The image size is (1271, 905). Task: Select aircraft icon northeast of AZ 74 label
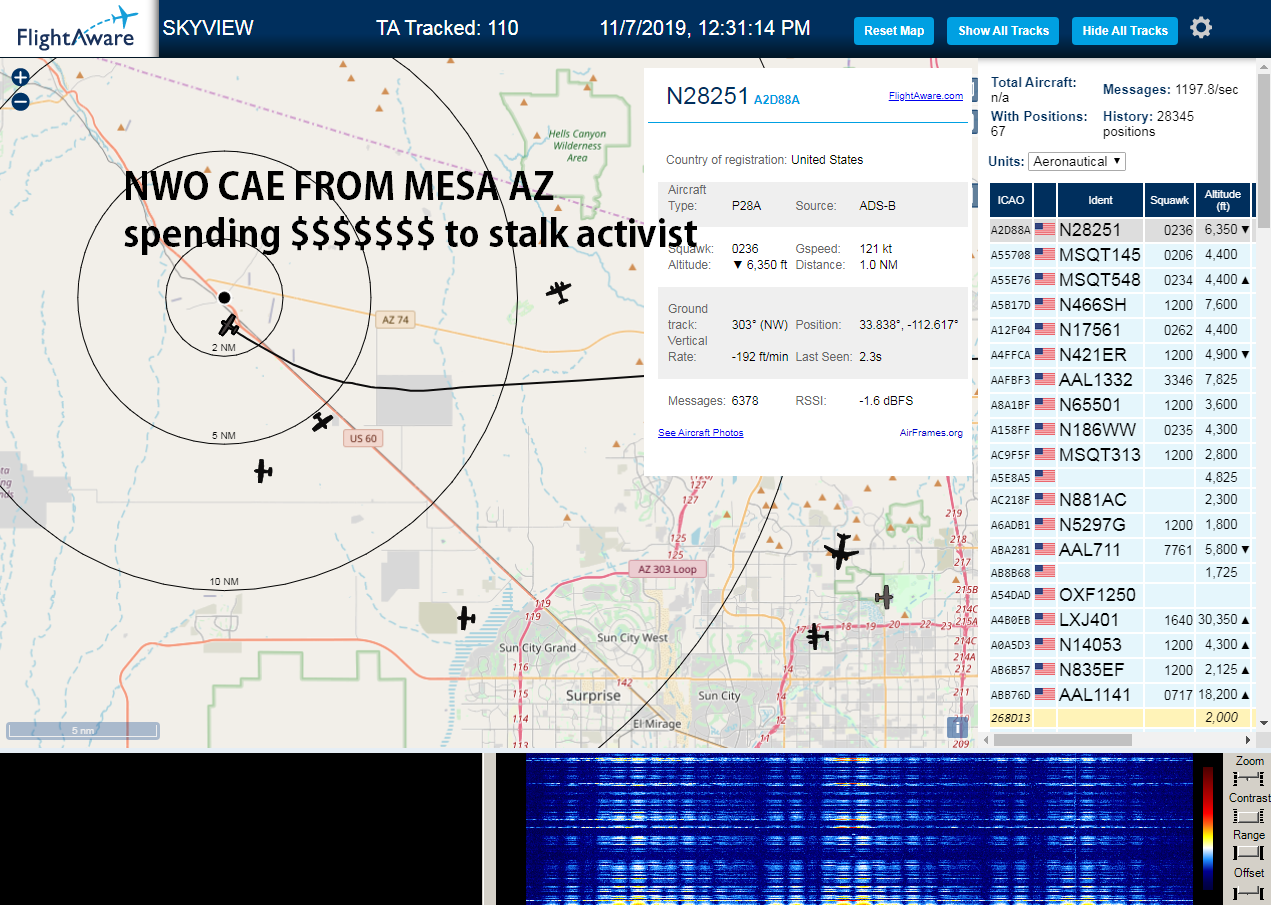click(559, 292)
